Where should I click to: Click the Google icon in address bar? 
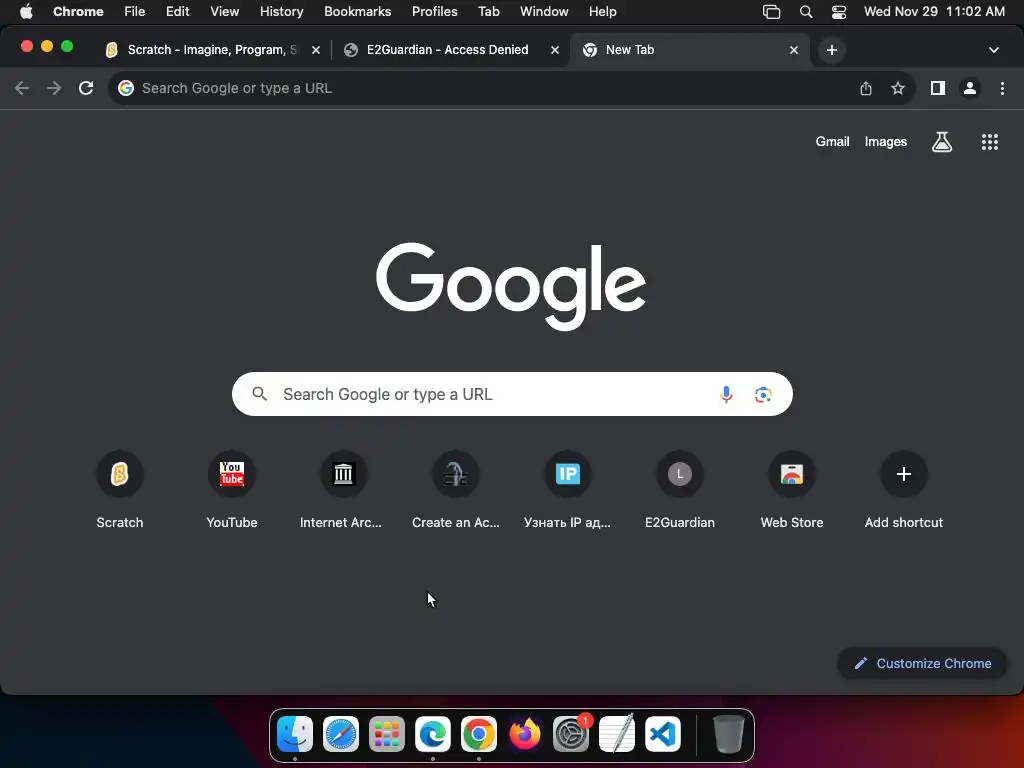tap(126, 88)
